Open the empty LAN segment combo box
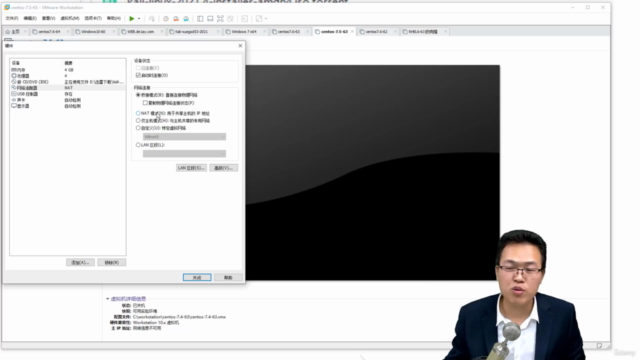640x360 pixels. 184,153
